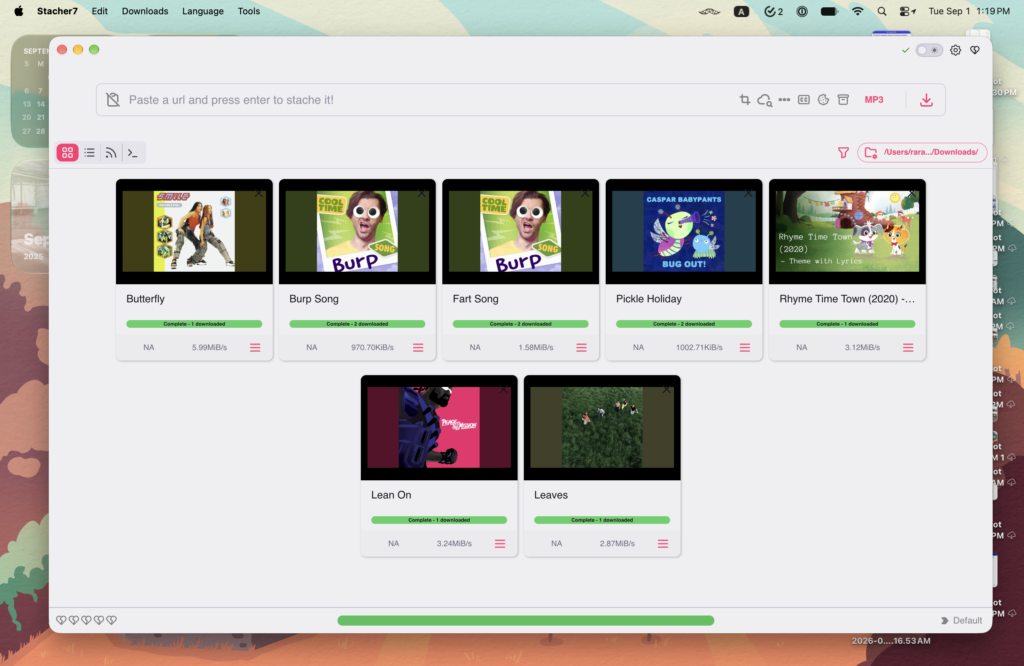
Task: Open the Default configuration selector
Action: [961, 620]
